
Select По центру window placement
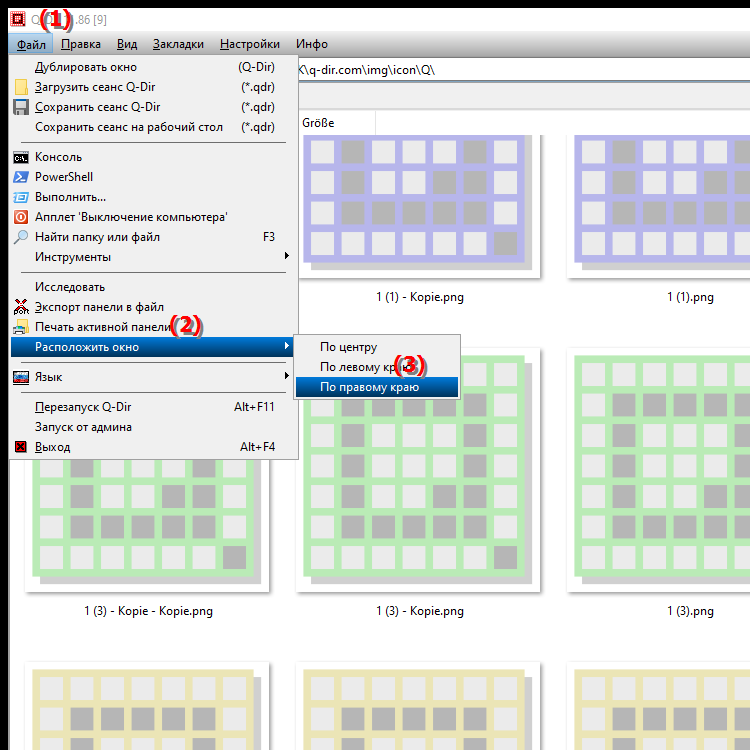(x=377, y=347)
